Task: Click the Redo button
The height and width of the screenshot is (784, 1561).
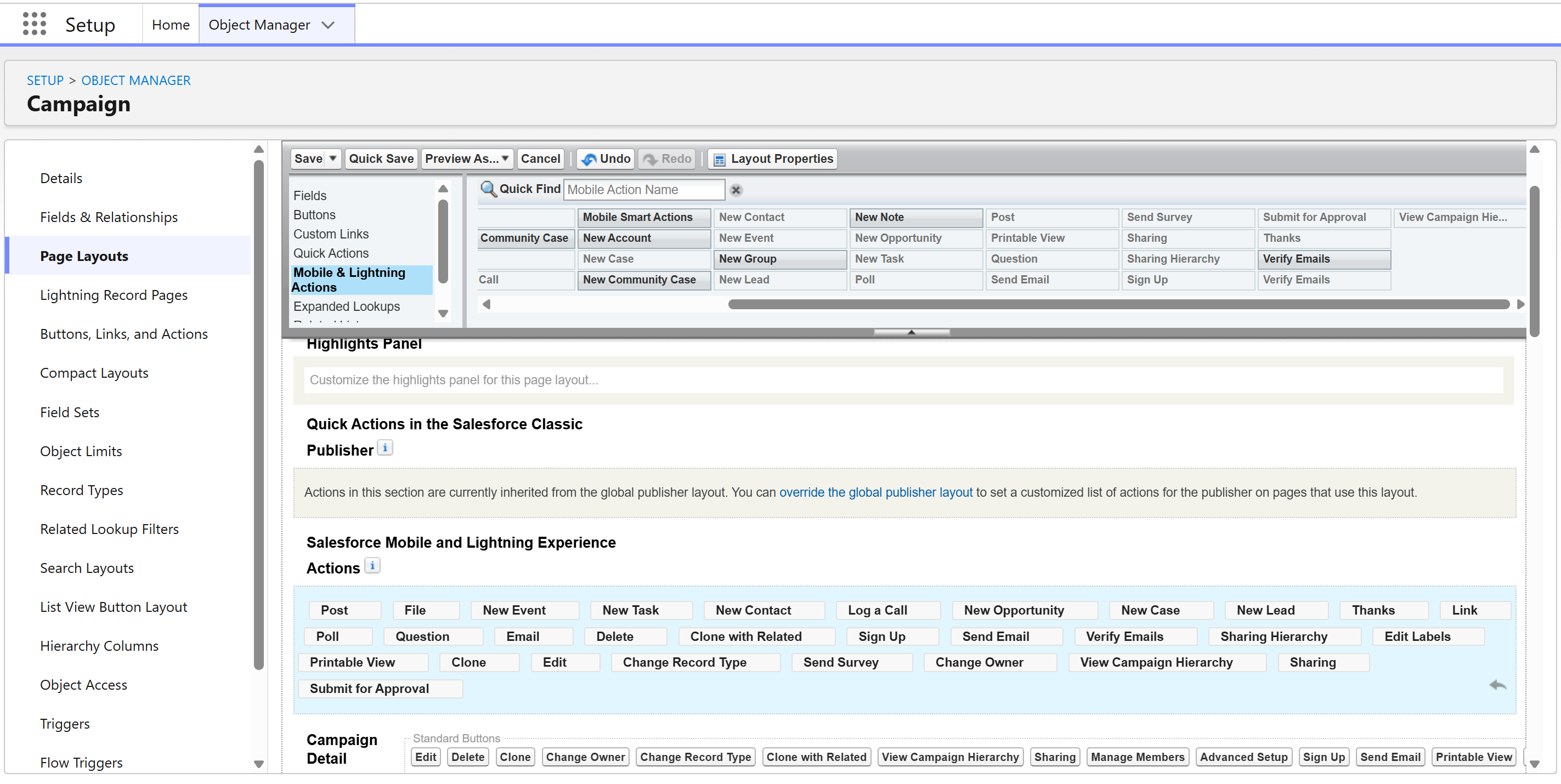Action: point(666,159)
